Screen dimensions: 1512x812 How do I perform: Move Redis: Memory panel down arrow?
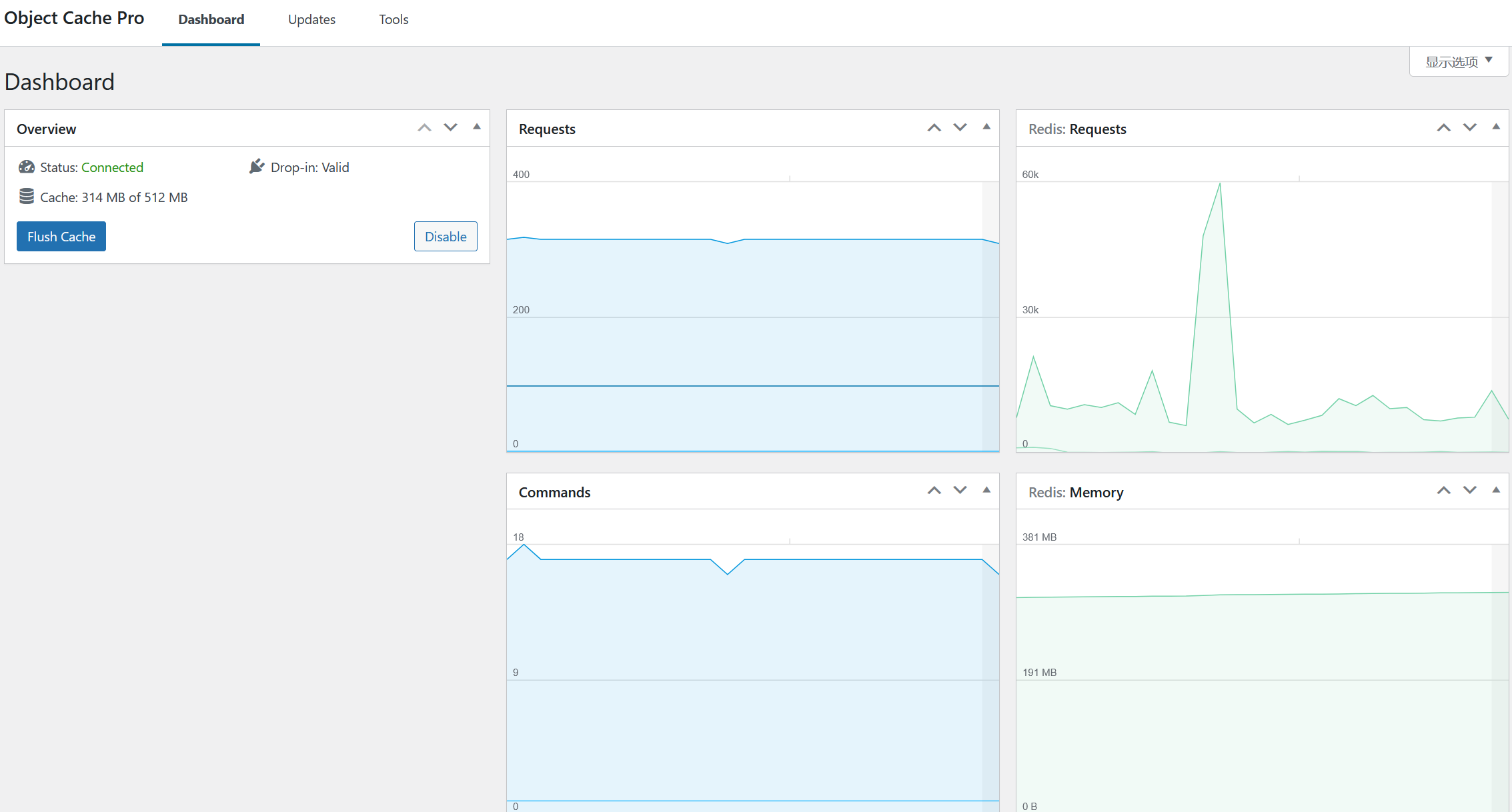[1470, 491]
